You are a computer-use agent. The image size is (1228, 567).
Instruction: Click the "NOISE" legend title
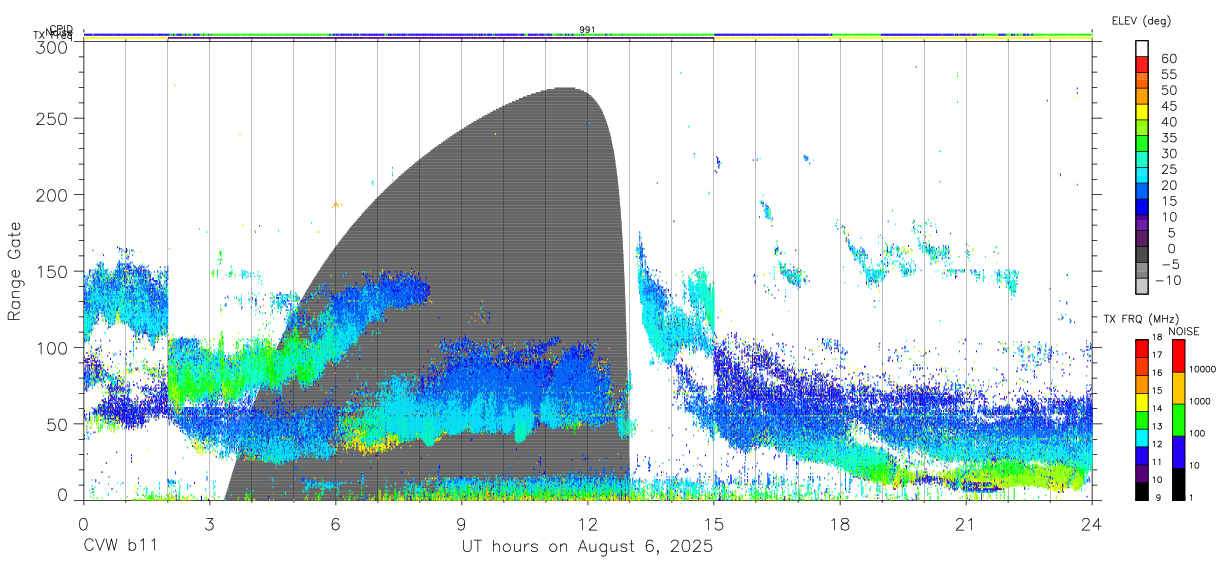pyautogui.click(x=1186, y=331)
